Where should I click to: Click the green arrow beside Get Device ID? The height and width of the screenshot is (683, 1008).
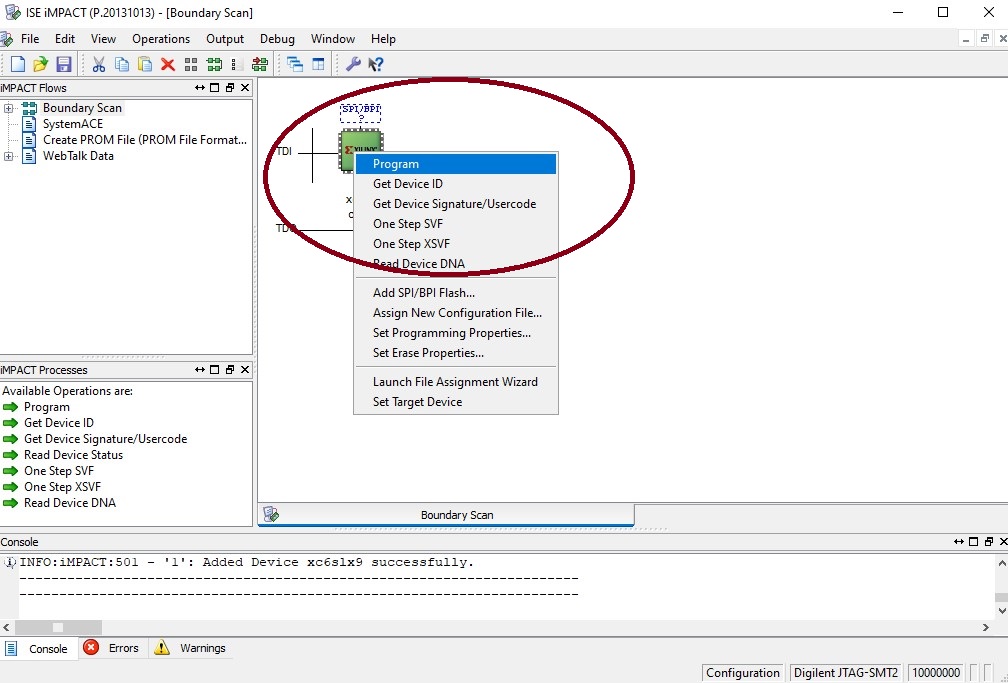(x=10, y=423)
